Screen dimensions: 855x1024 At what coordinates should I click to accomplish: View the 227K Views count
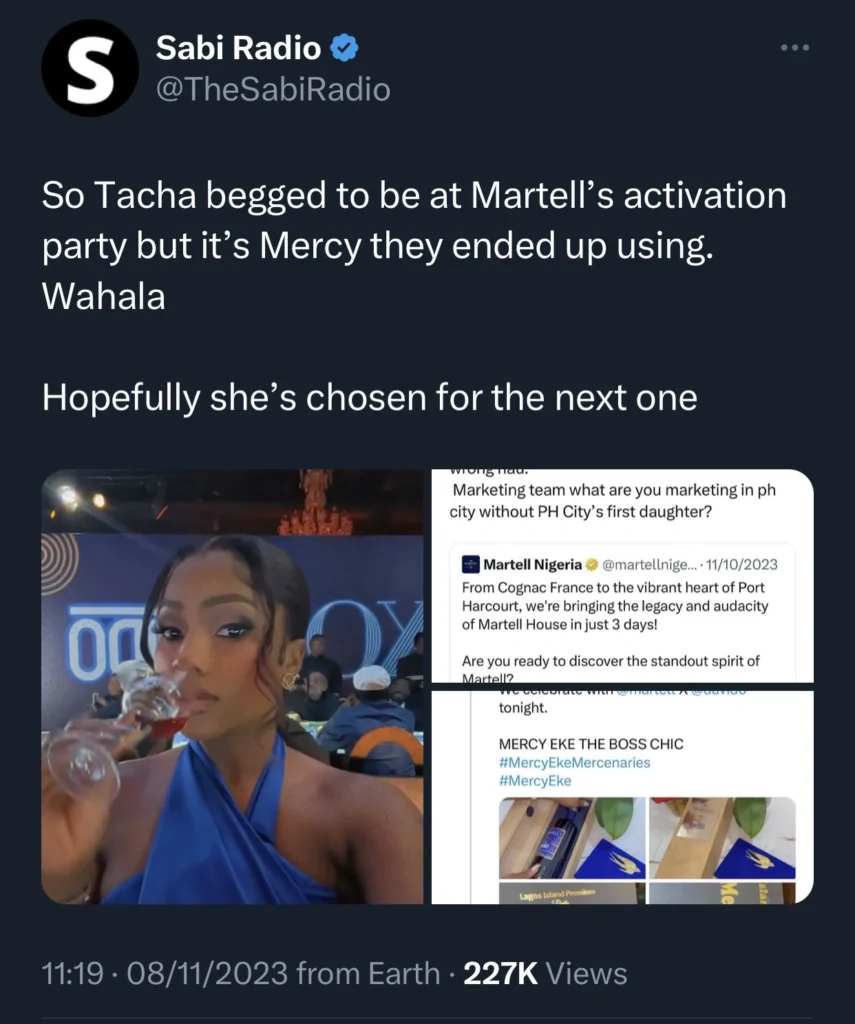pos(545,973)
